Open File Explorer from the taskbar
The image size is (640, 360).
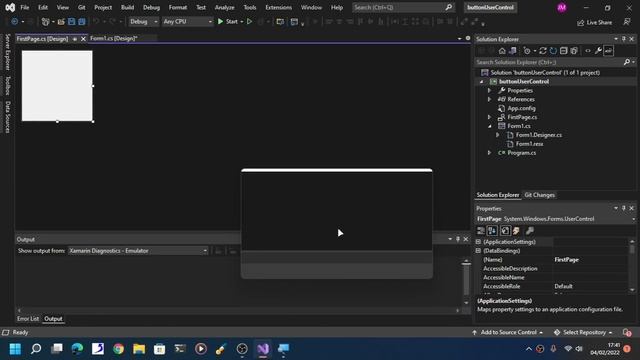point(139,349)
